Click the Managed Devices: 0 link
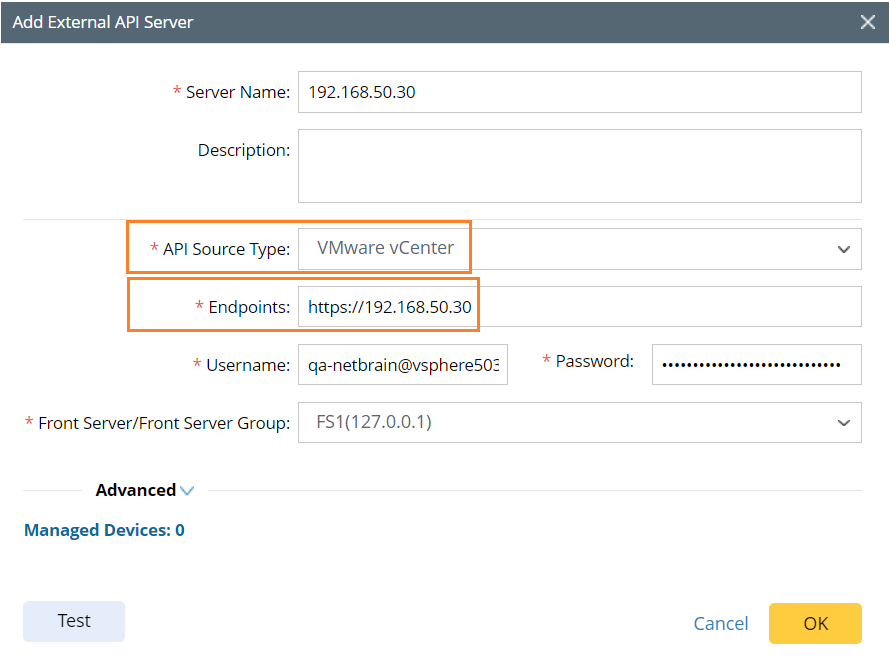The height and width of the screenshot is (662, 889). pyautogui.click(x=104, y=530)
